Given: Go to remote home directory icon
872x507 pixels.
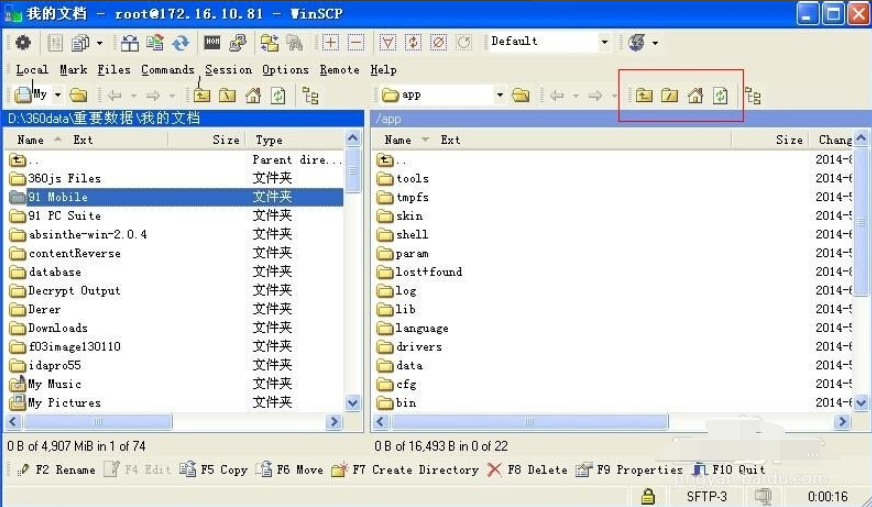Looking at the screenshot, I should coord(695,96).
